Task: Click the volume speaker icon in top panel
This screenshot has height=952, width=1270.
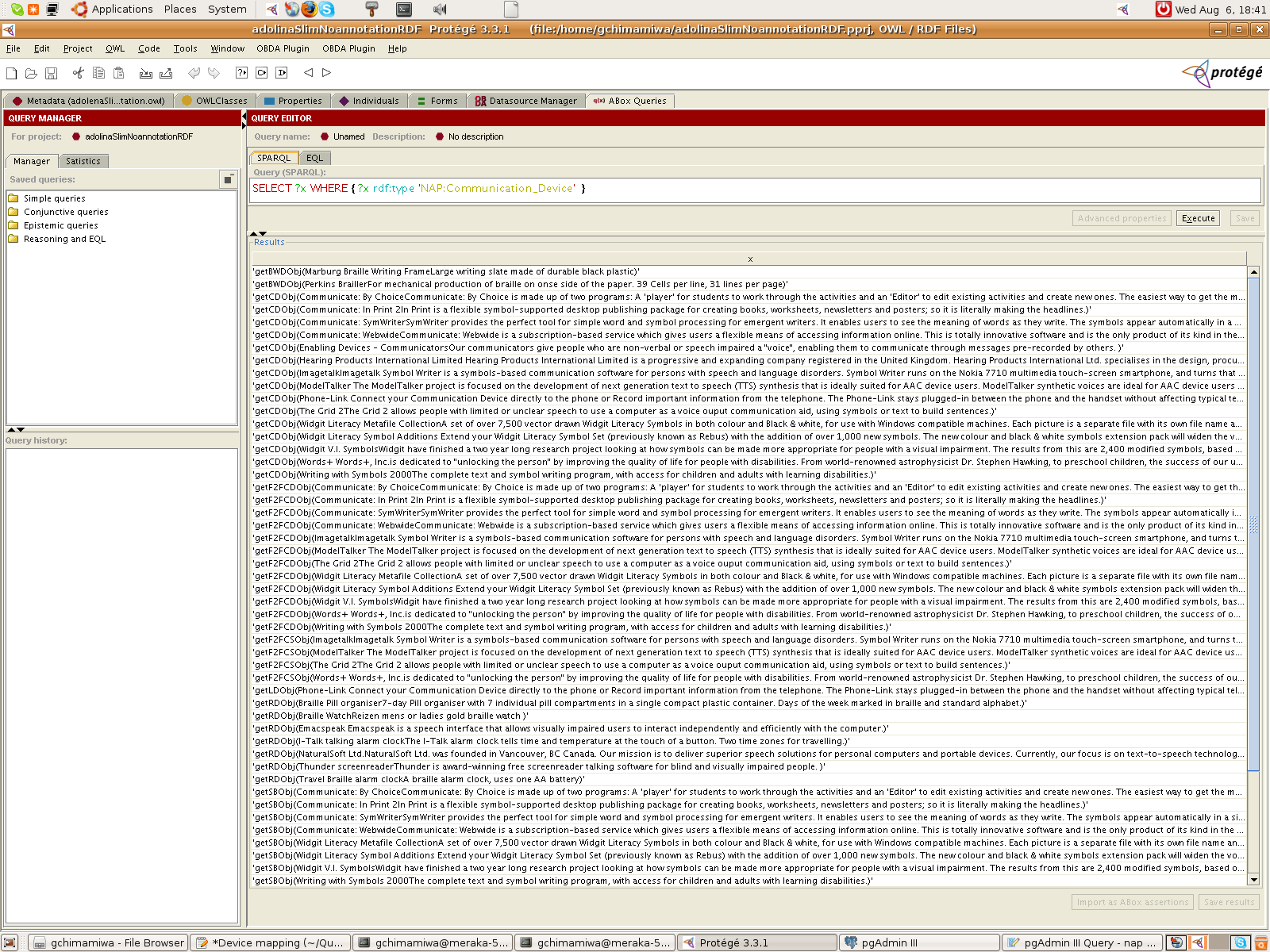Action: click(440, 10)
